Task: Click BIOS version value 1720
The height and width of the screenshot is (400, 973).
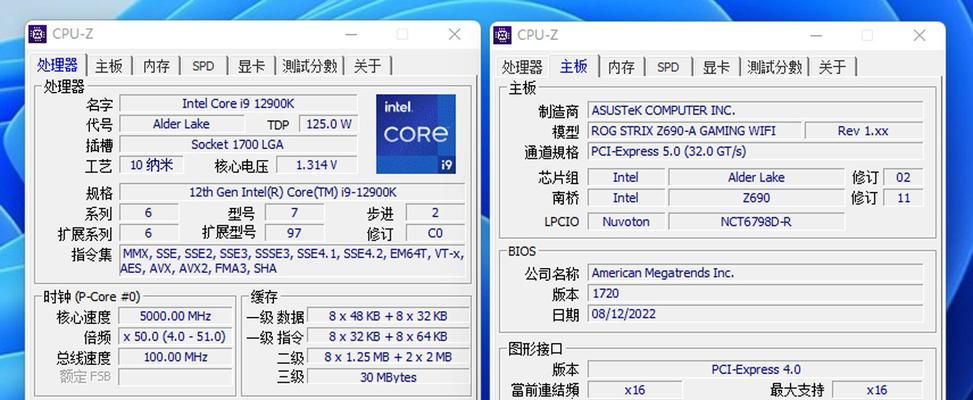Action: (755, 293)
